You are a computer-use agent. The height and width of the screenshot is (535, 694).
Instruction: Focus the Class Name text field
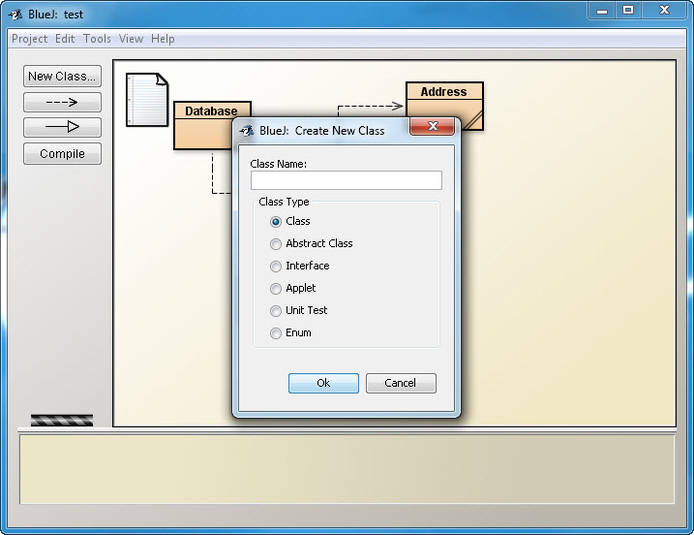coord(346,181)
